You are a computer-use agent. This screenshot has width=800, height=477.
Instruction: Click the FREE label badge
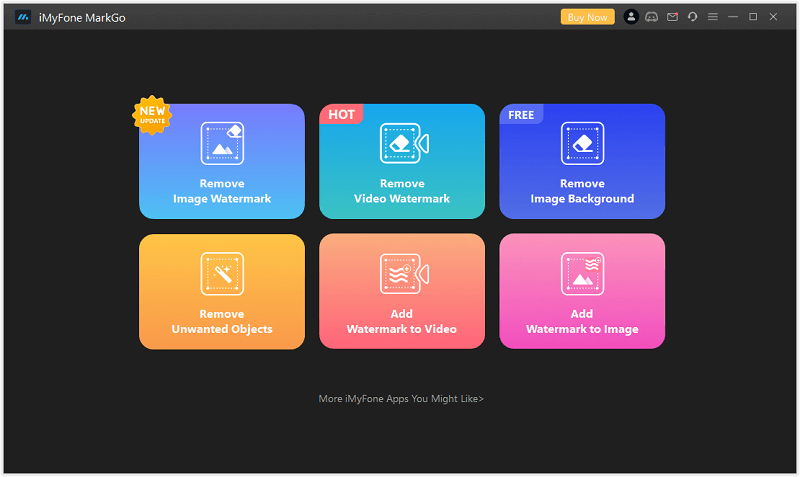click(x=521, y=115)
